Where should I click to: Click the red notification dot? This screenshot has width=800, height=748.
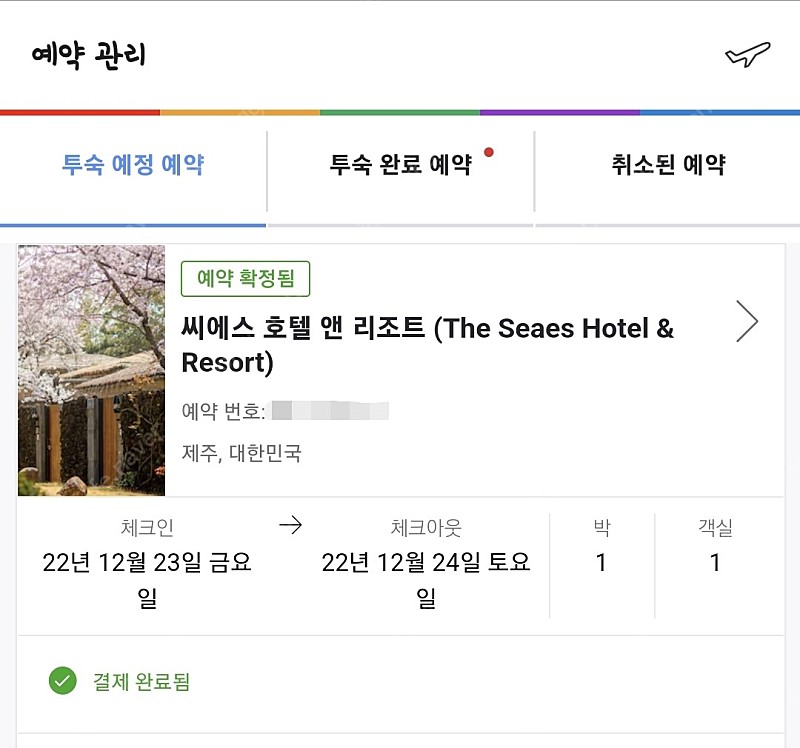pos(489,152)
